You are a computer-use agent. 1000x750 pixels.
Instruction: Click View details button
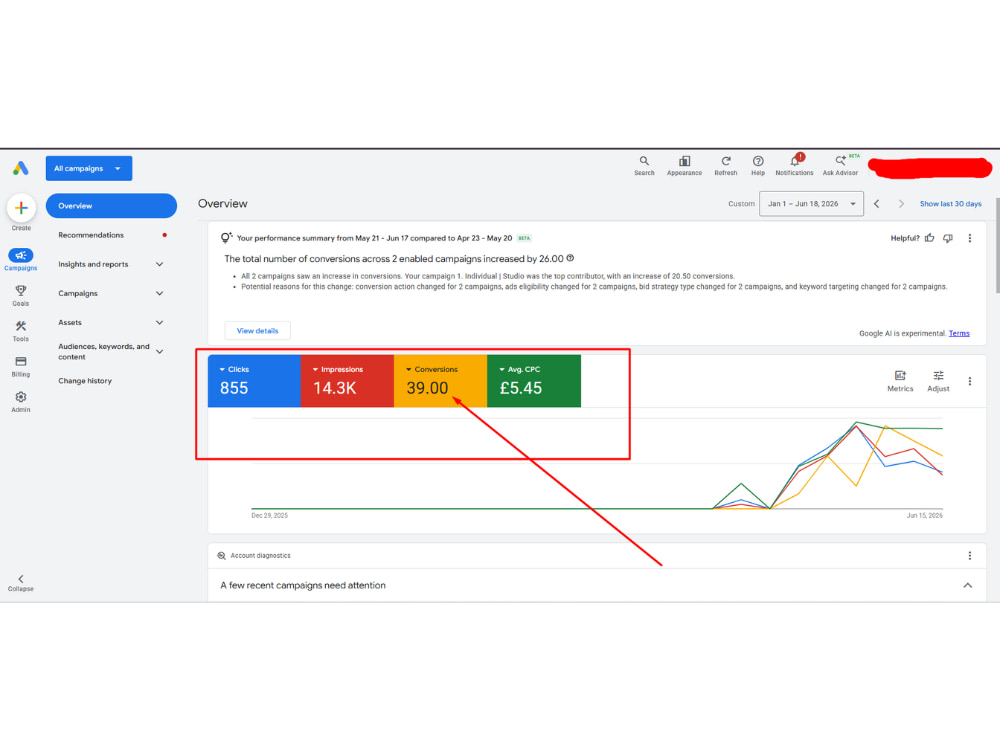tap(258, 331)
